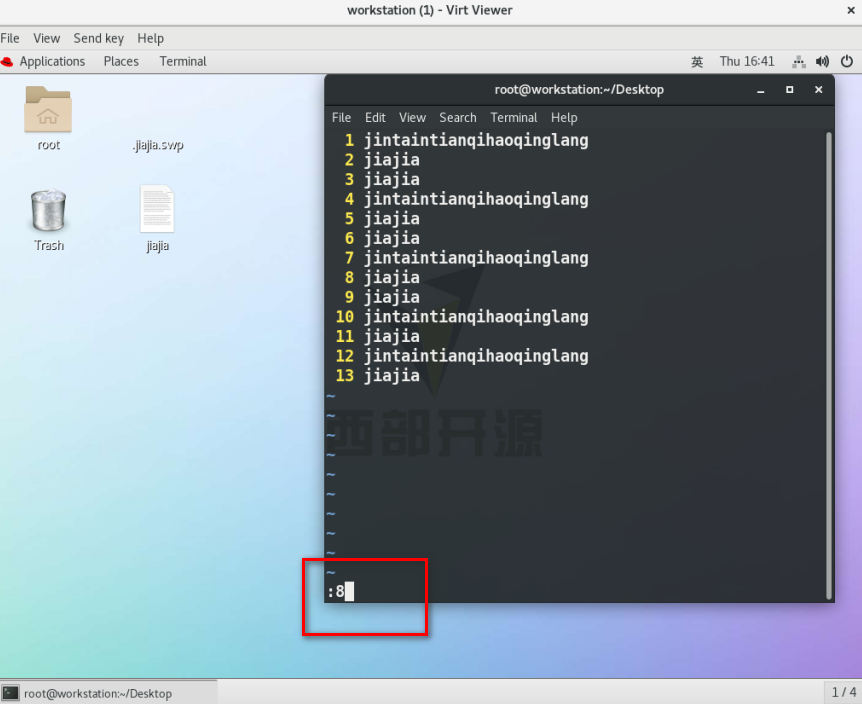Screen dimensions: 862x704
Task: Open the terminal Edit menu
Action: 375,118
